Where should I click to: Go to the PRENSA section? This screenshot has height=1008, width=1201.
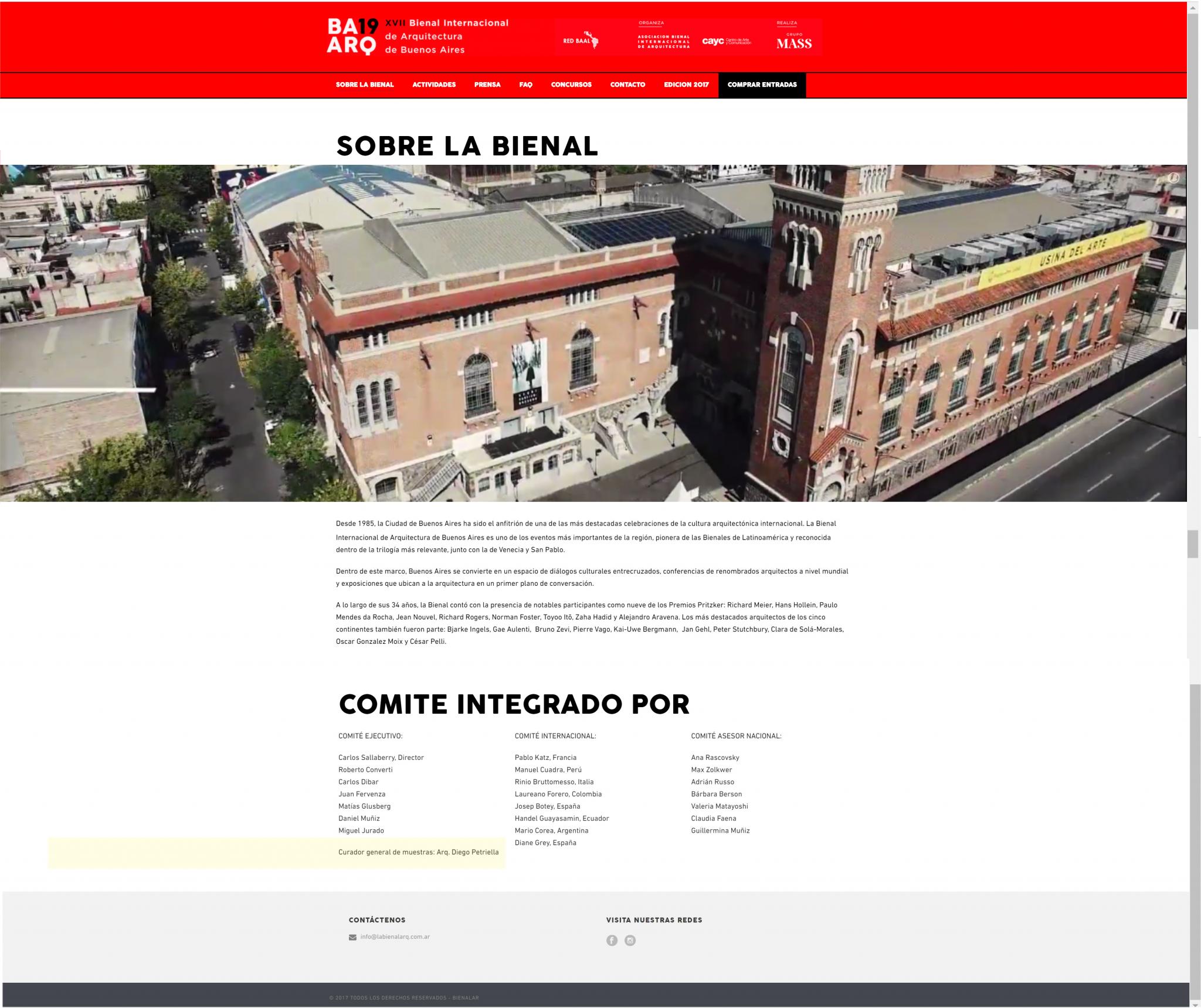[x=487, y=85]
